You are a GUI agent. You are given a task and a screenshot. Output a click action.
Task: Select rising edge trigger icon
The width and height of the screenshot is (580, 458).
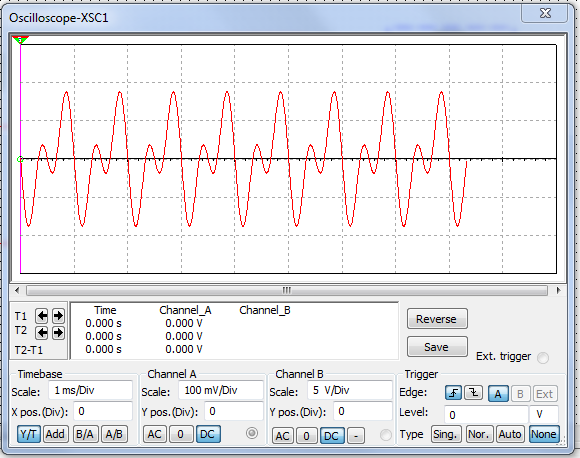click(453, 393)
